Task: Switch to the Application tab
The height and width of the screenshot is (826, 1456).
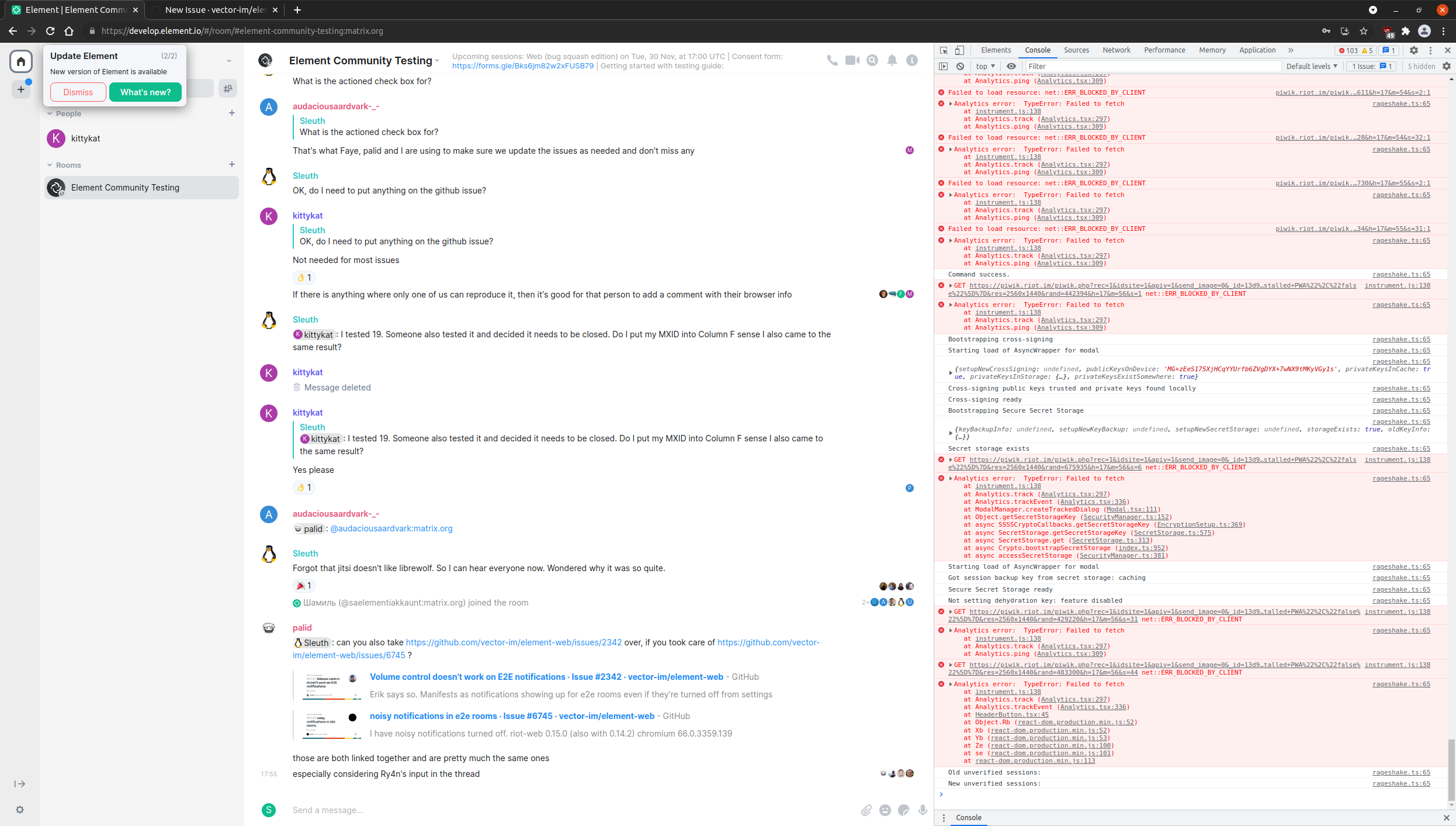Action: point(1257,50)
